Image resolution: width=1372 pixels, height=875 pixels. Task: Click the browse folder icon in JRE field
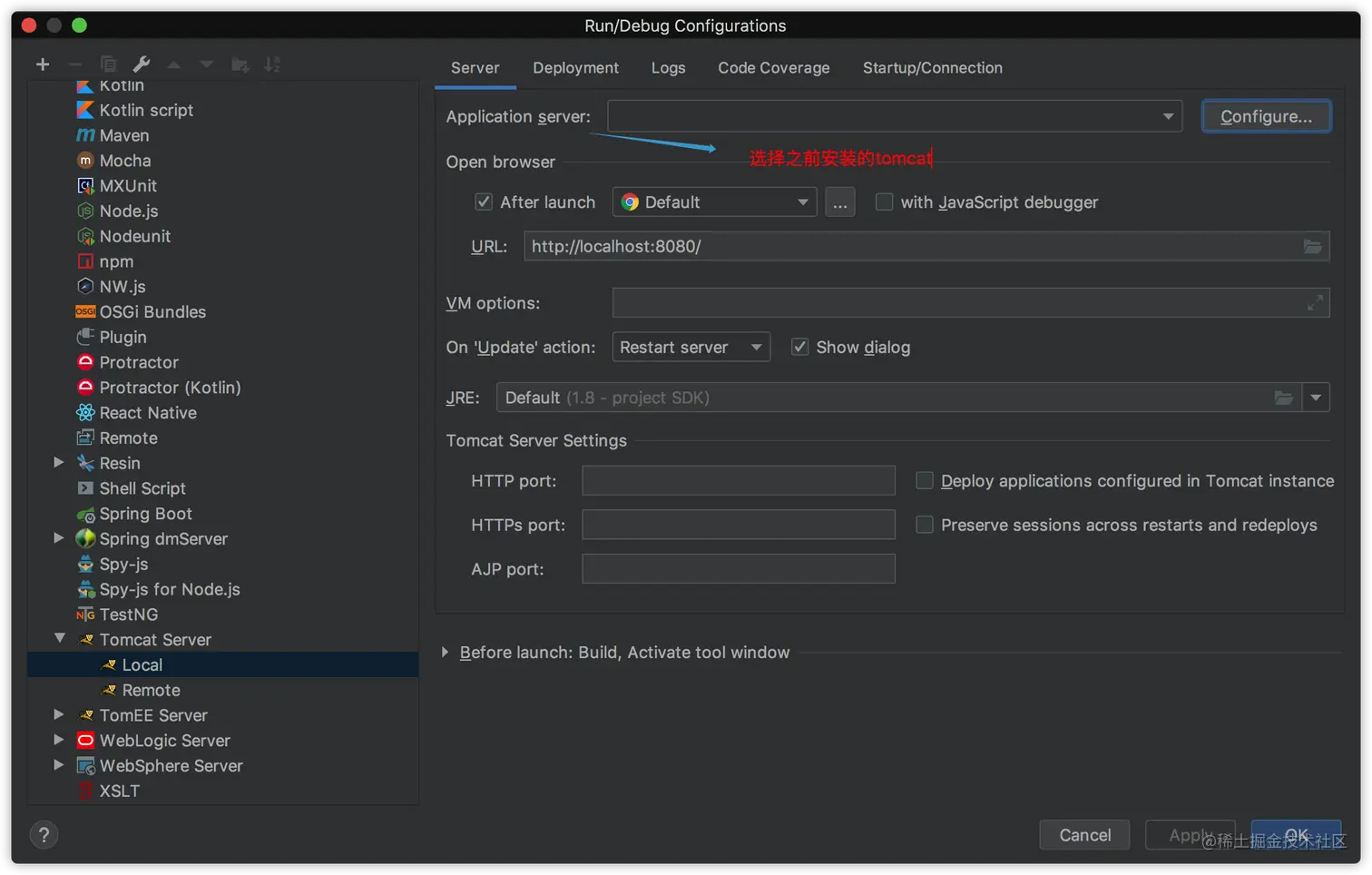click(1283, 398)
